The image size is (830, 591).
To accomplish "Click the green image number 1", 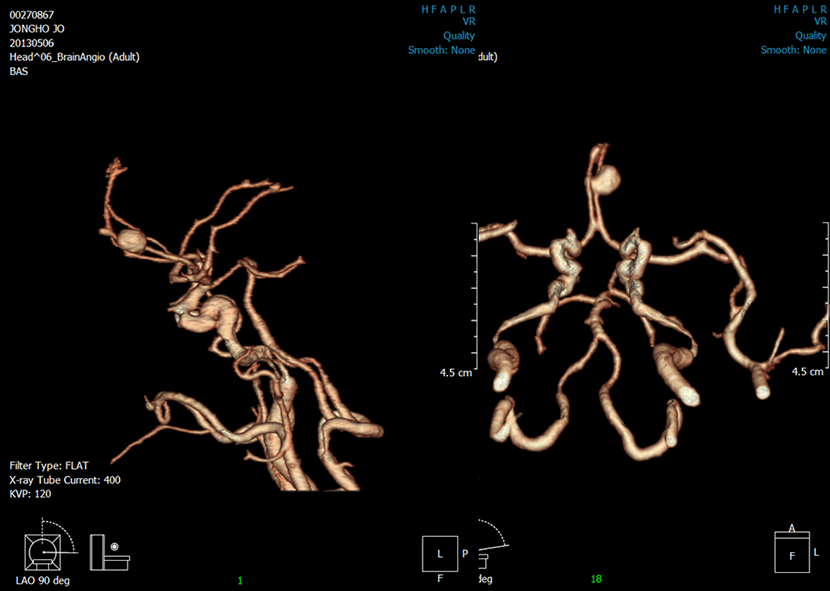I will (x=239, y=580).
